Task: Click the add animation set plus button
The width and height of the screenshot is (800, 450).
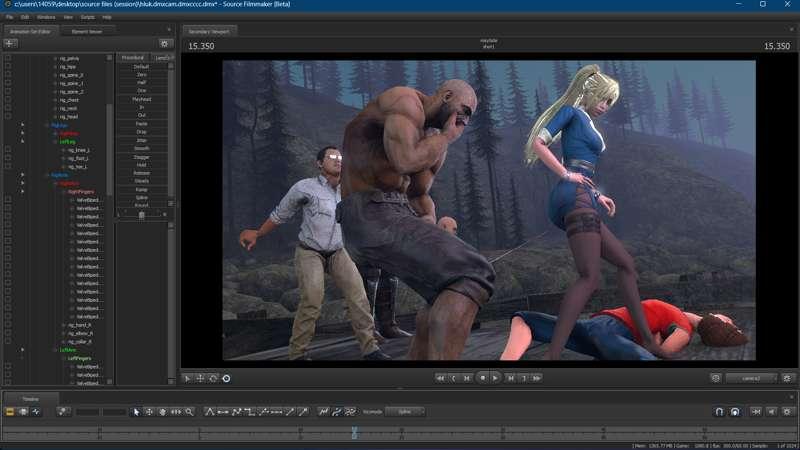Action: click(10, 43)
